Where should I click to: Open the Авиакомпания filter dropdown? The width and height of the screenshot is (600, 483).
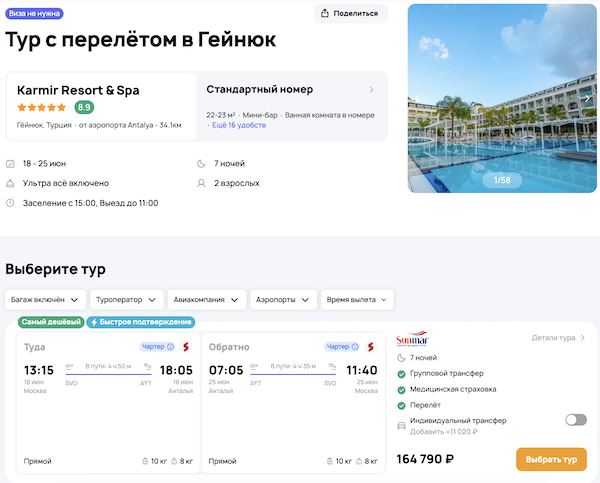(x=206, y=299)
